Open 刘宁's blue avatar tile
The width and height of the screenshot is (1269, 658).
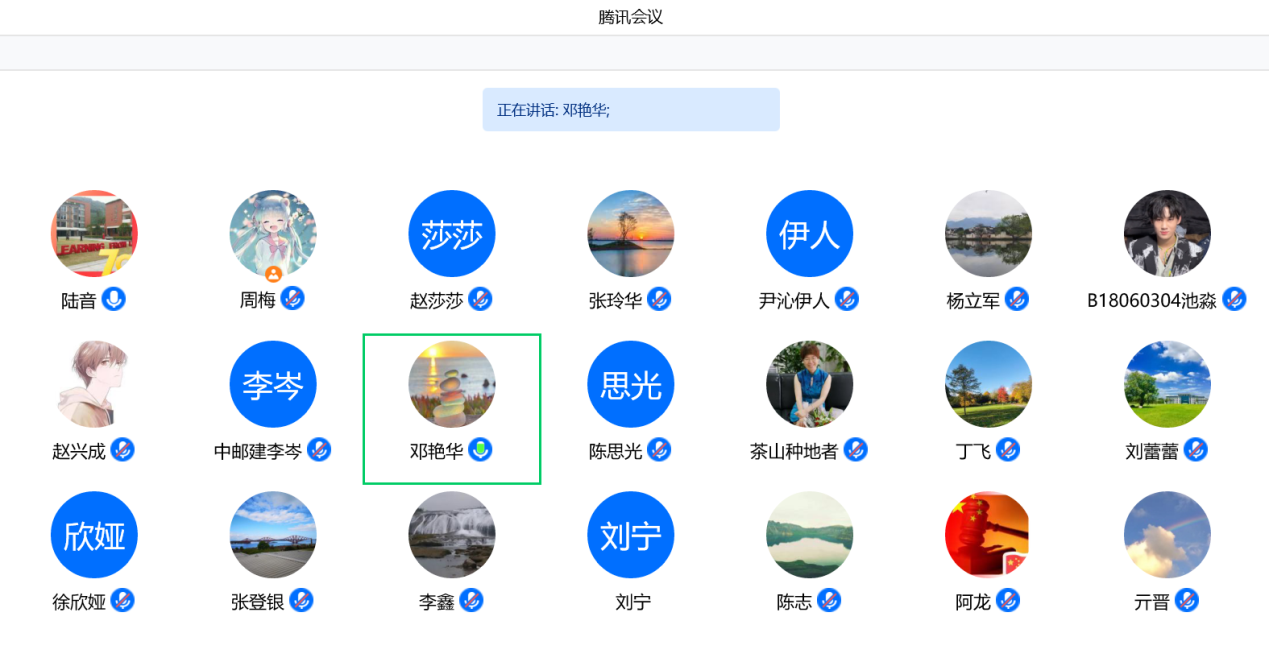click(630, 535)
